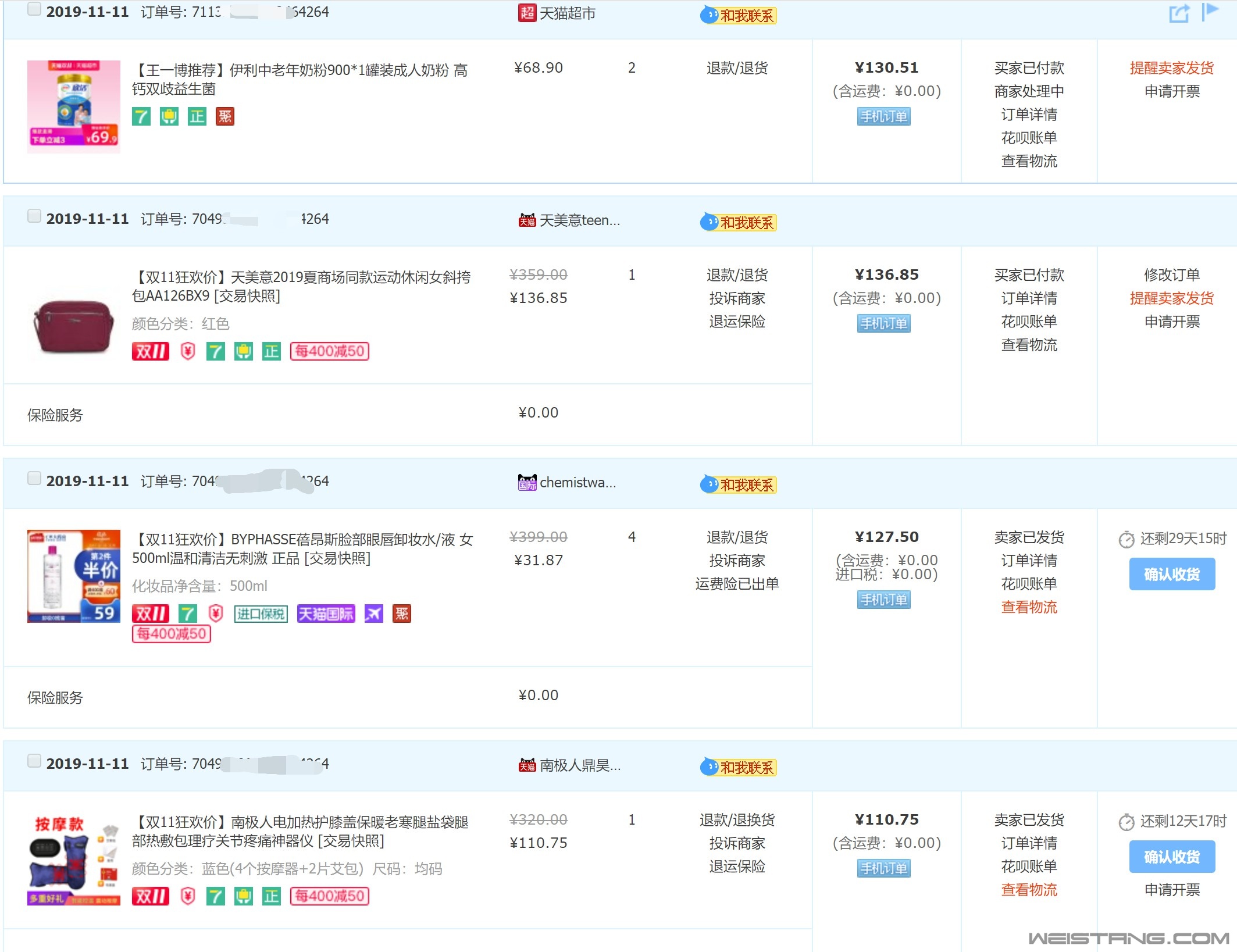Click 查看物流 on the 南极人 order

[x=1029, y=890]
